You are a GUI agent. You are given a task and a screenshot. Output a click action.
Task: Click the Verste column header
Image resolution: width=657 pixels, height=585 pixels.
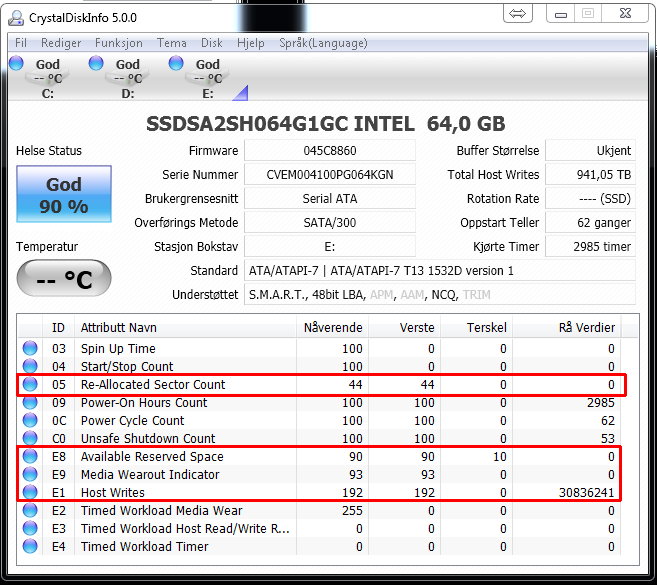(405, 327)
